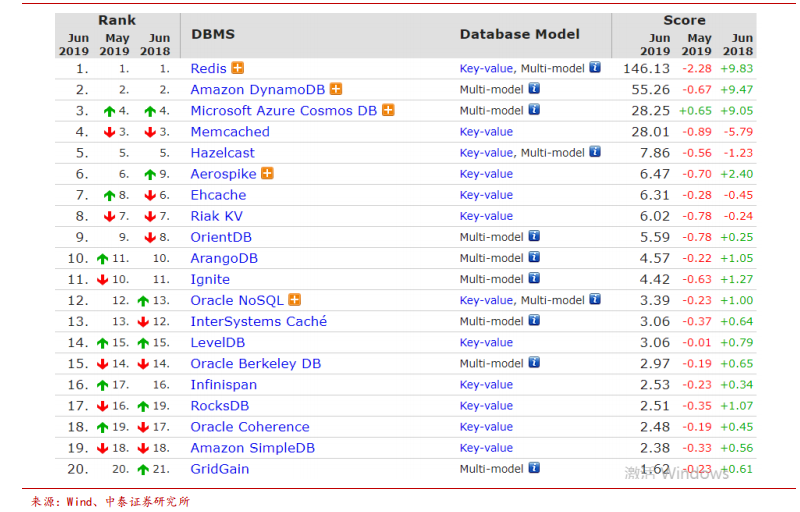Open the info icon in the Cosmos DB row
Image resolution: width=800 pixels, height=512 pixels.
click(534, 110)
